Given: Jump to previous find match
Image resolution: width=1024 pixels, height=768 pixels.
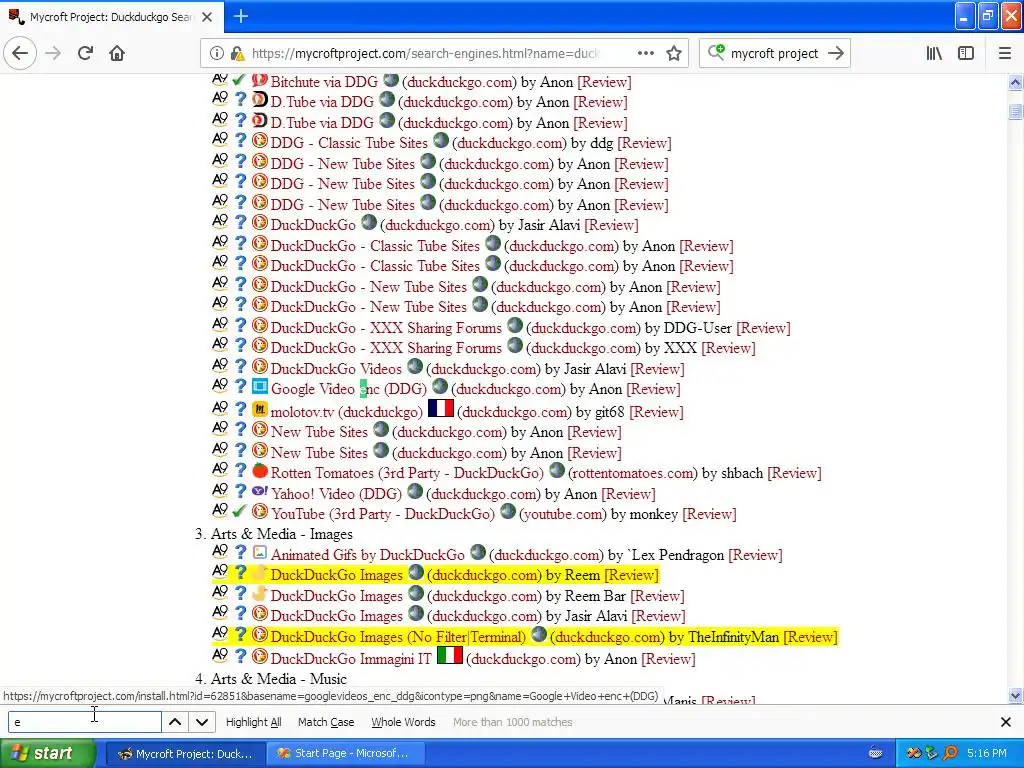Looking at the screenshot, I should tap(175, 722).
